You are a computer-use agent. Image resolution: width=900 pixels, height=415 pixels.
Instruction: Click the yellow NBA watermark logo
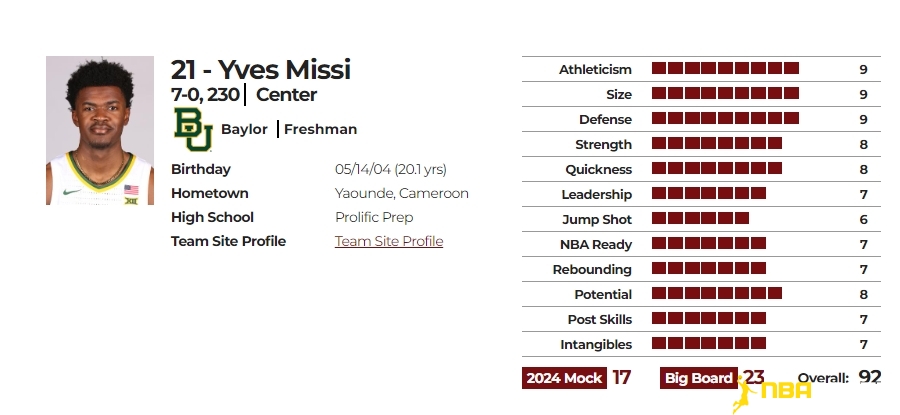point(772,393)
